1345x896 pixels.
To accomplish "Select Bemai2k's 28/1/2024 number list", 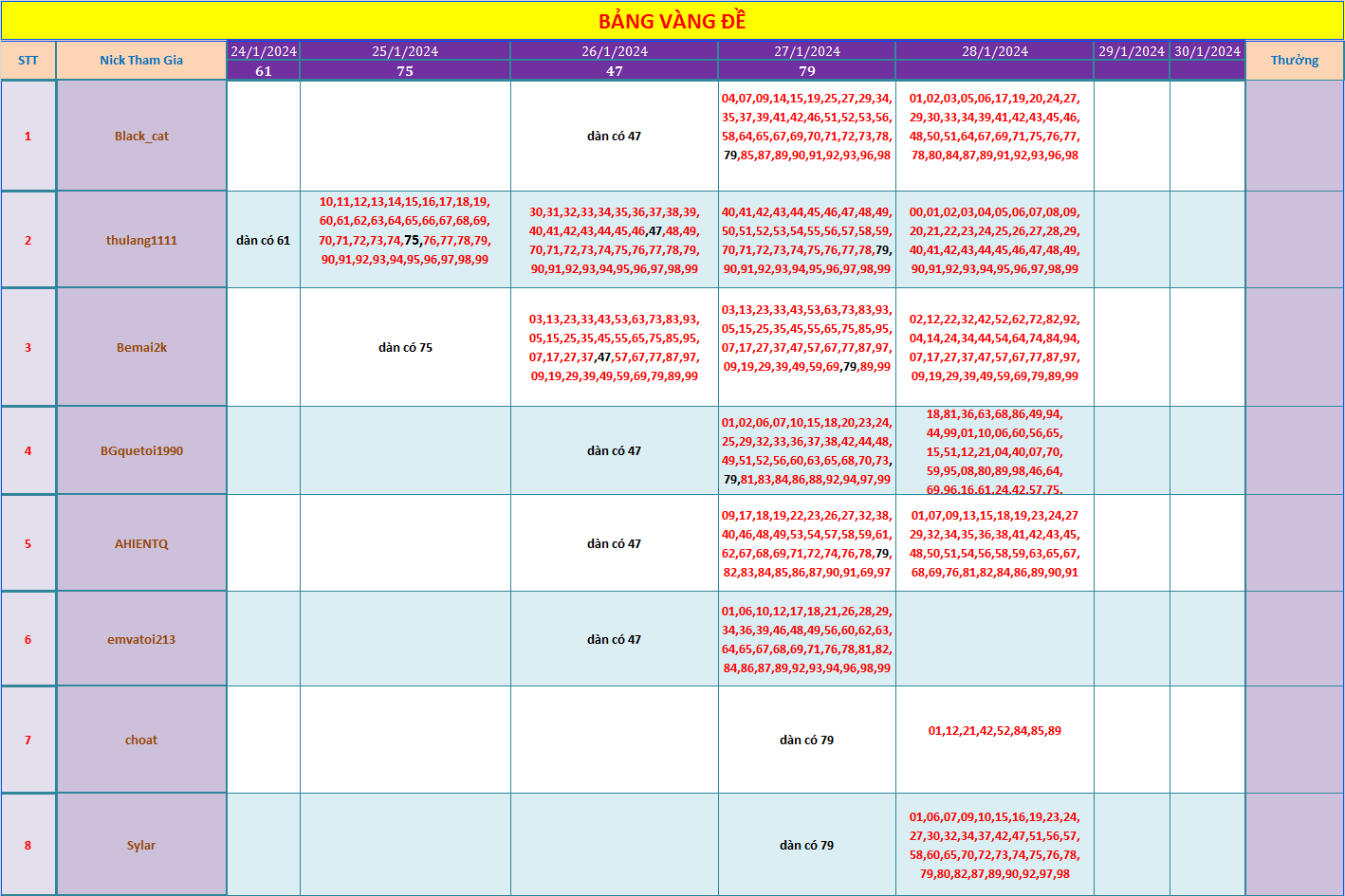I will [994, 347].
